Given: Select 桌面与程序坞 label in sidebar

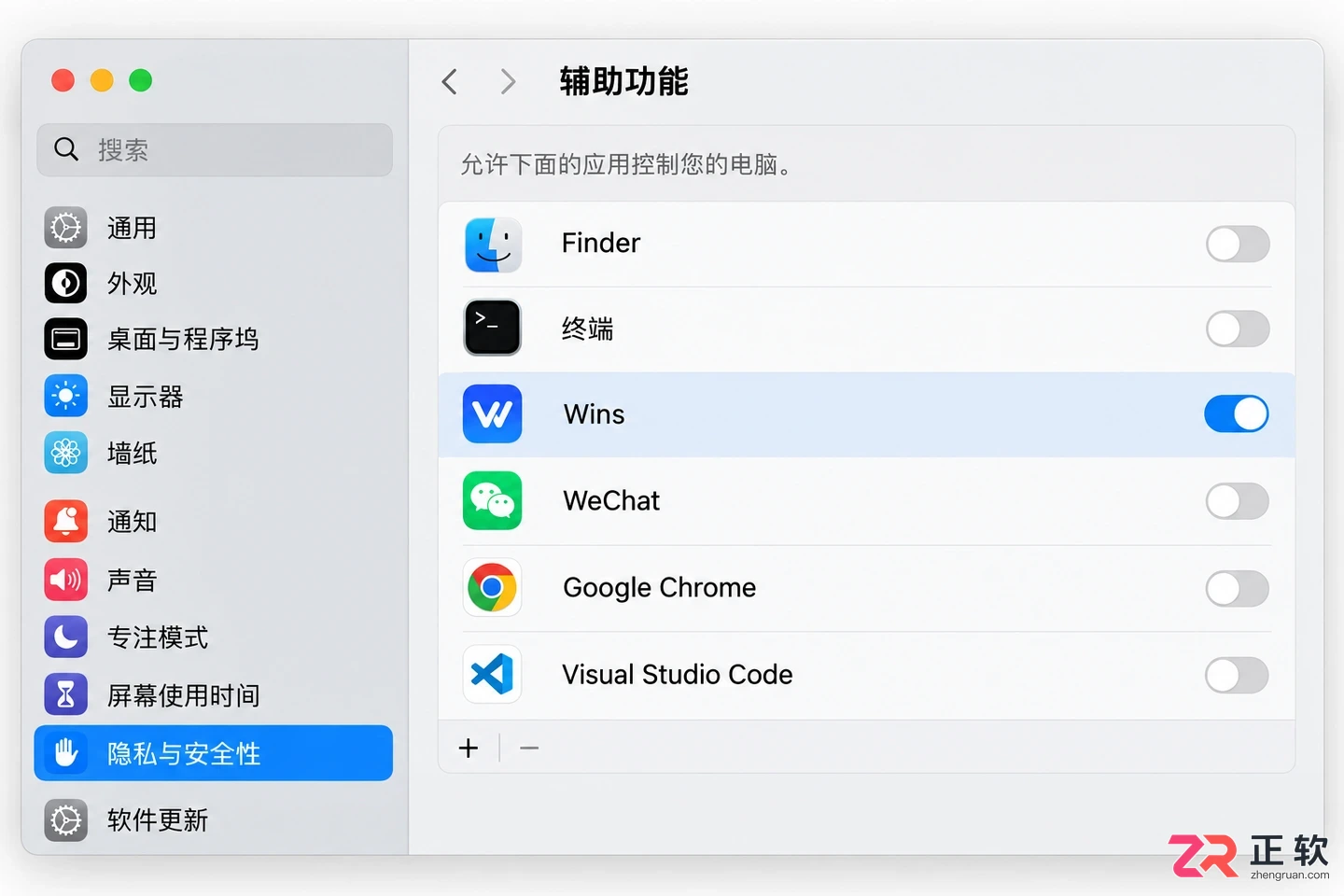Looking at the screenshot, I should pos(183,339).
